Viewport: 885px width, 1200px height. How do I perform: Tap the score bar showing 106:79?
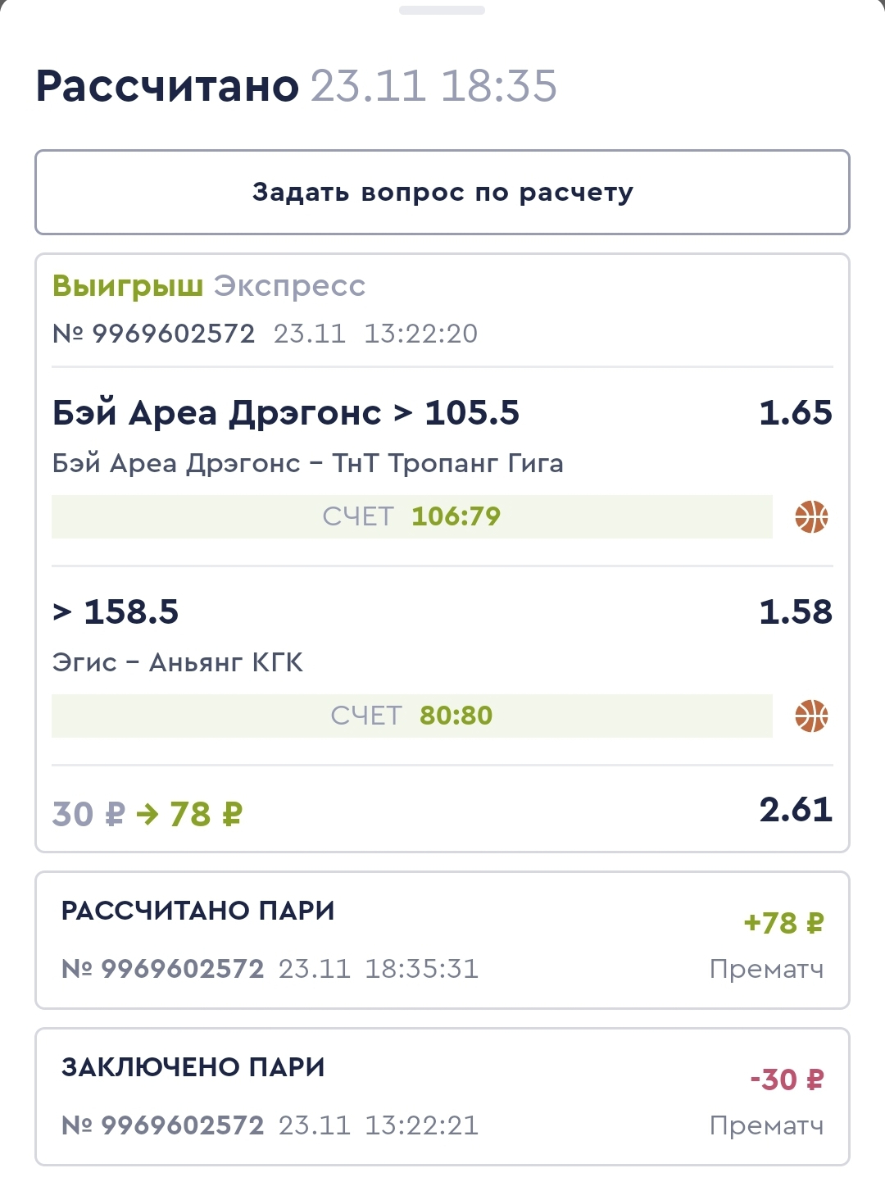(412, 517)
